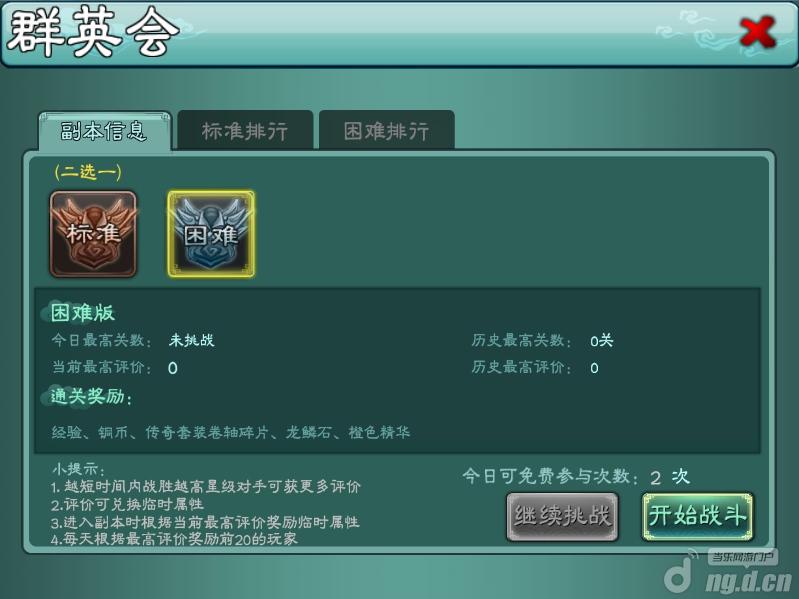Click the 通关奖励 heading

tap(92, 396)
